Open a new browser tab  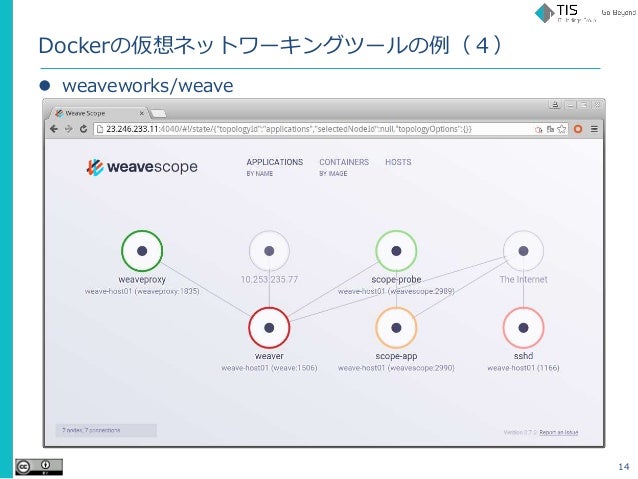[x=158, y=113]
